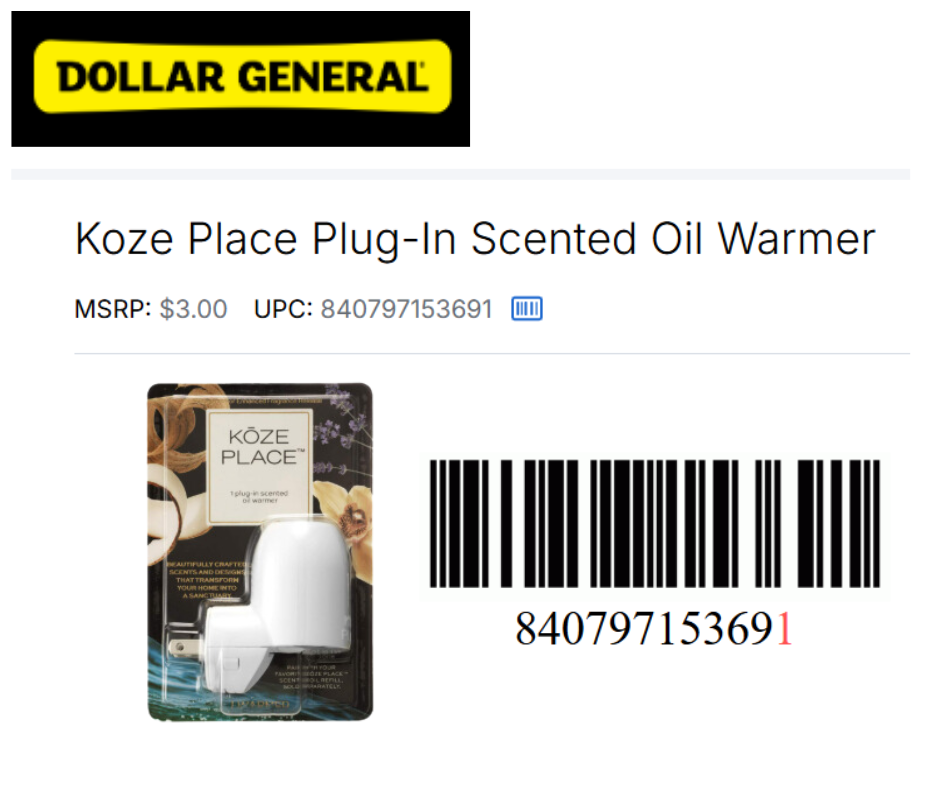Click the MSRP label

[x=113, y=309]
